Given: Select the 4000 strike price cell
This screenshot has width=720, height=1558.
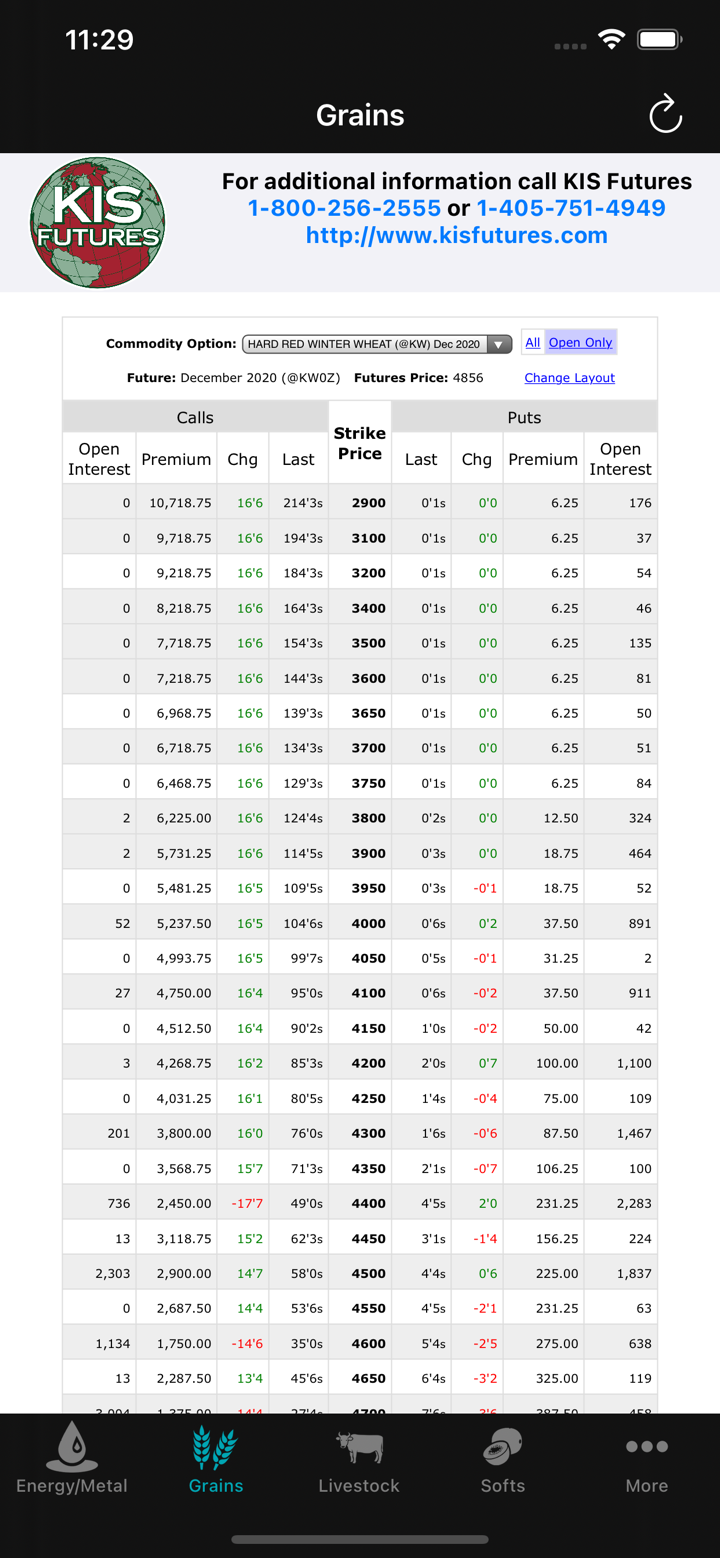Looking at the screenshot, I should tap(368, 924).
